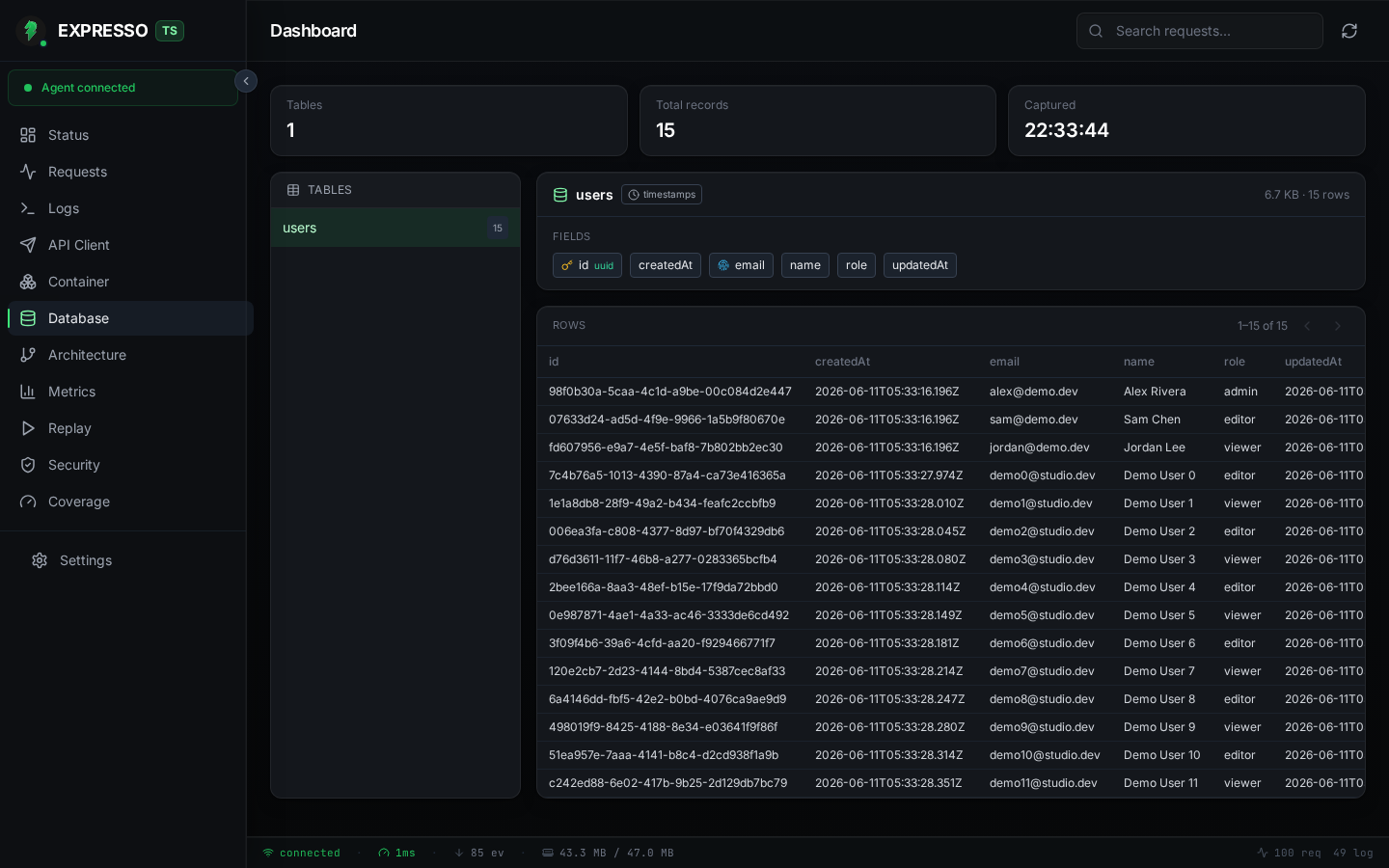
Task: Click the 6.7 KB · 15 rows label
Action: click(1307, 195)
